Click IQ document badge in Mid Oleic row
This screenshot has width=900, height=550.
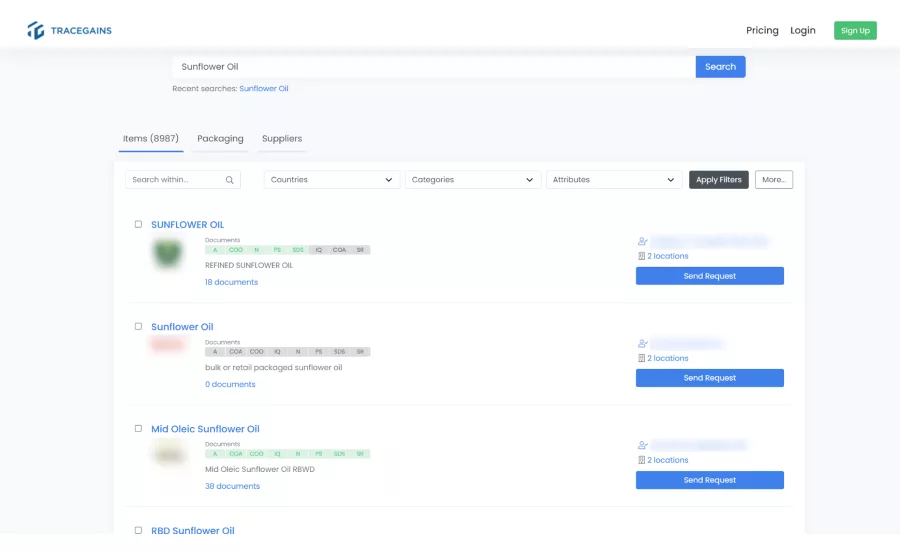pyautogui.click(x=277, y=454)
